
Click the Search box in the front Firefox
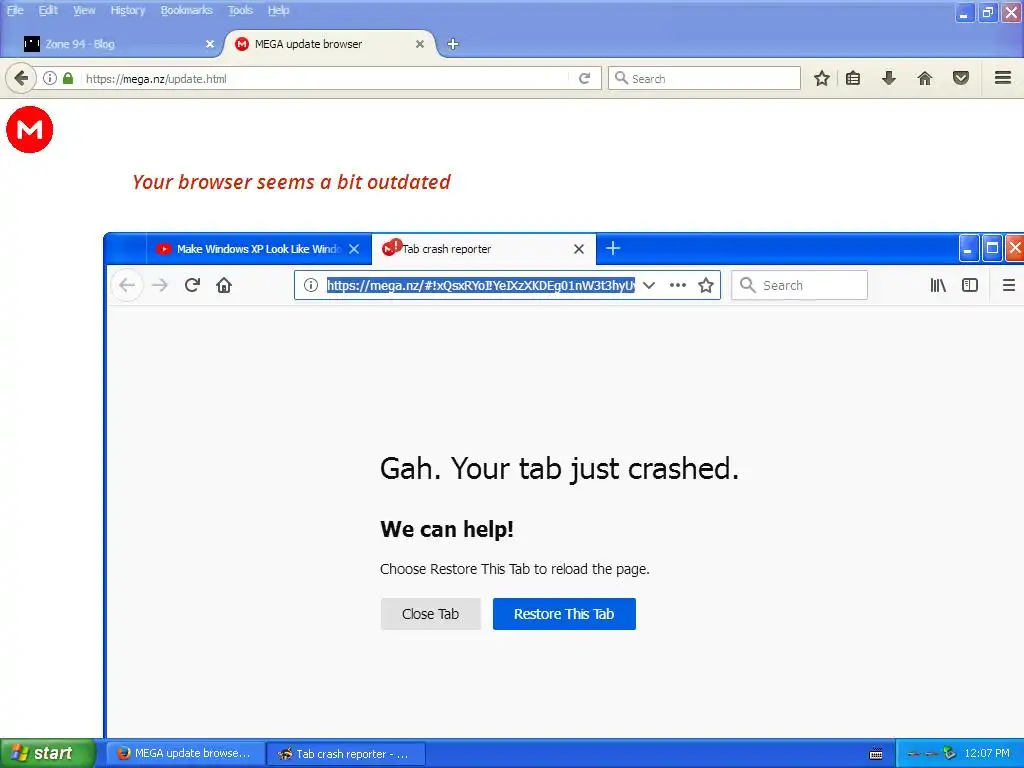[799, 285]
